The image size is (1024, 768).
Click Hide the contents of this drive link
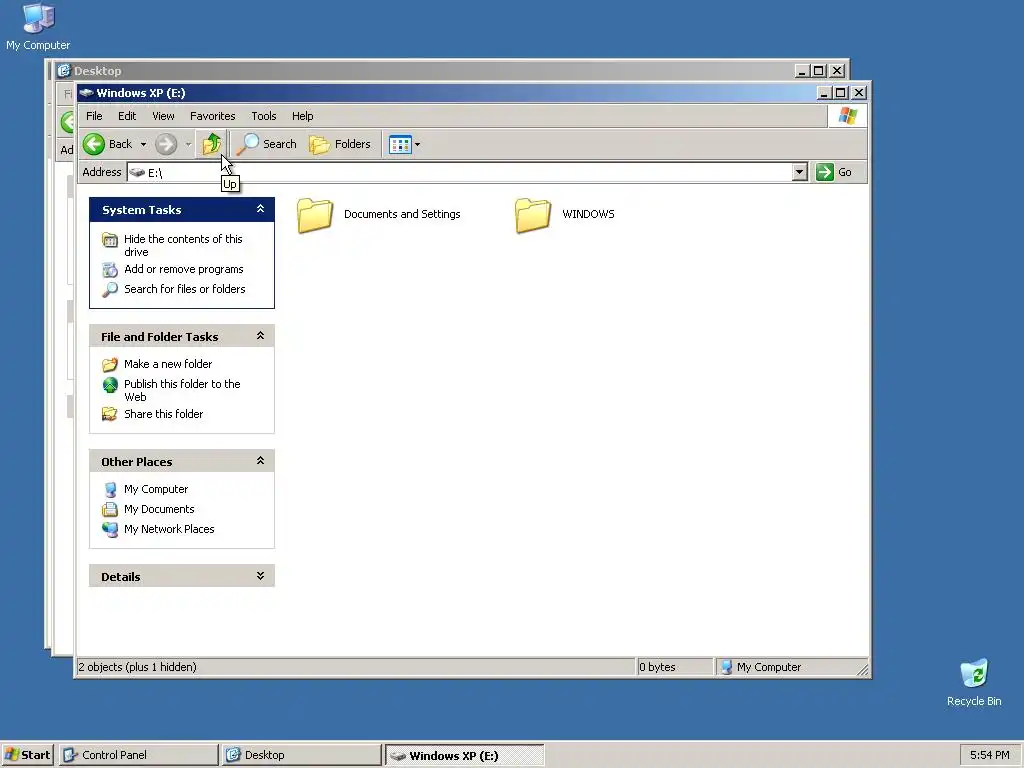point(183,246)
